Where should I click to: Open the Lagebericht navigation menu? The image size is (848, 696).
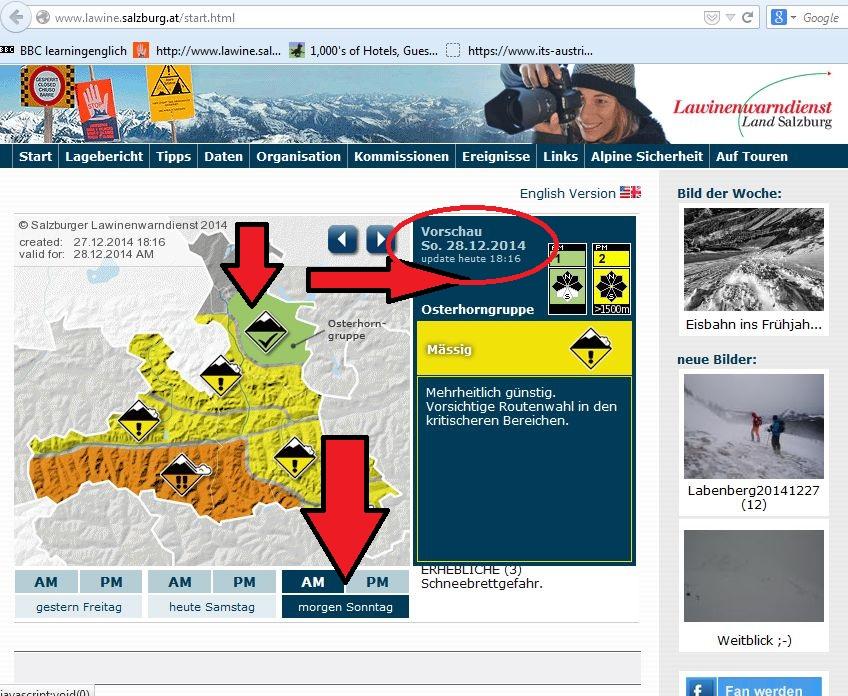(x=104, y=156)
